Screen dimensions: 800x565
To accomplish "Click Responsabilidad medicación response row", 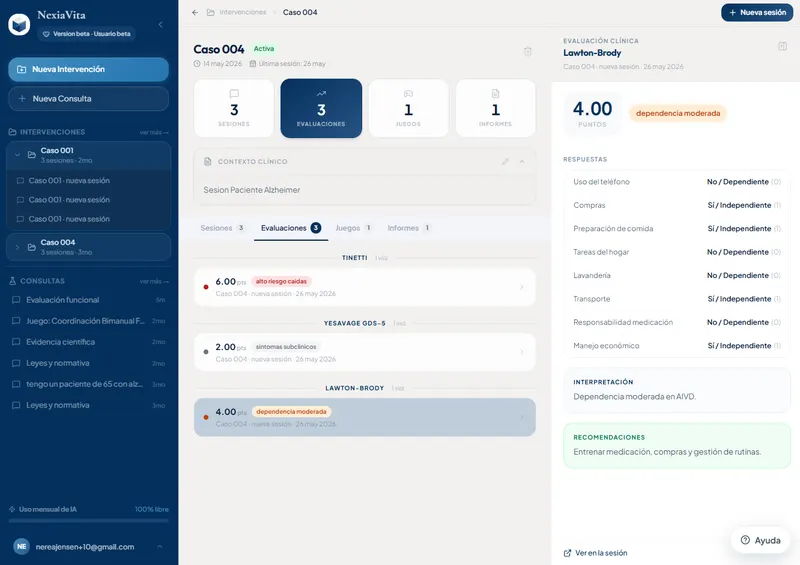I will click(x=677, y=322).
